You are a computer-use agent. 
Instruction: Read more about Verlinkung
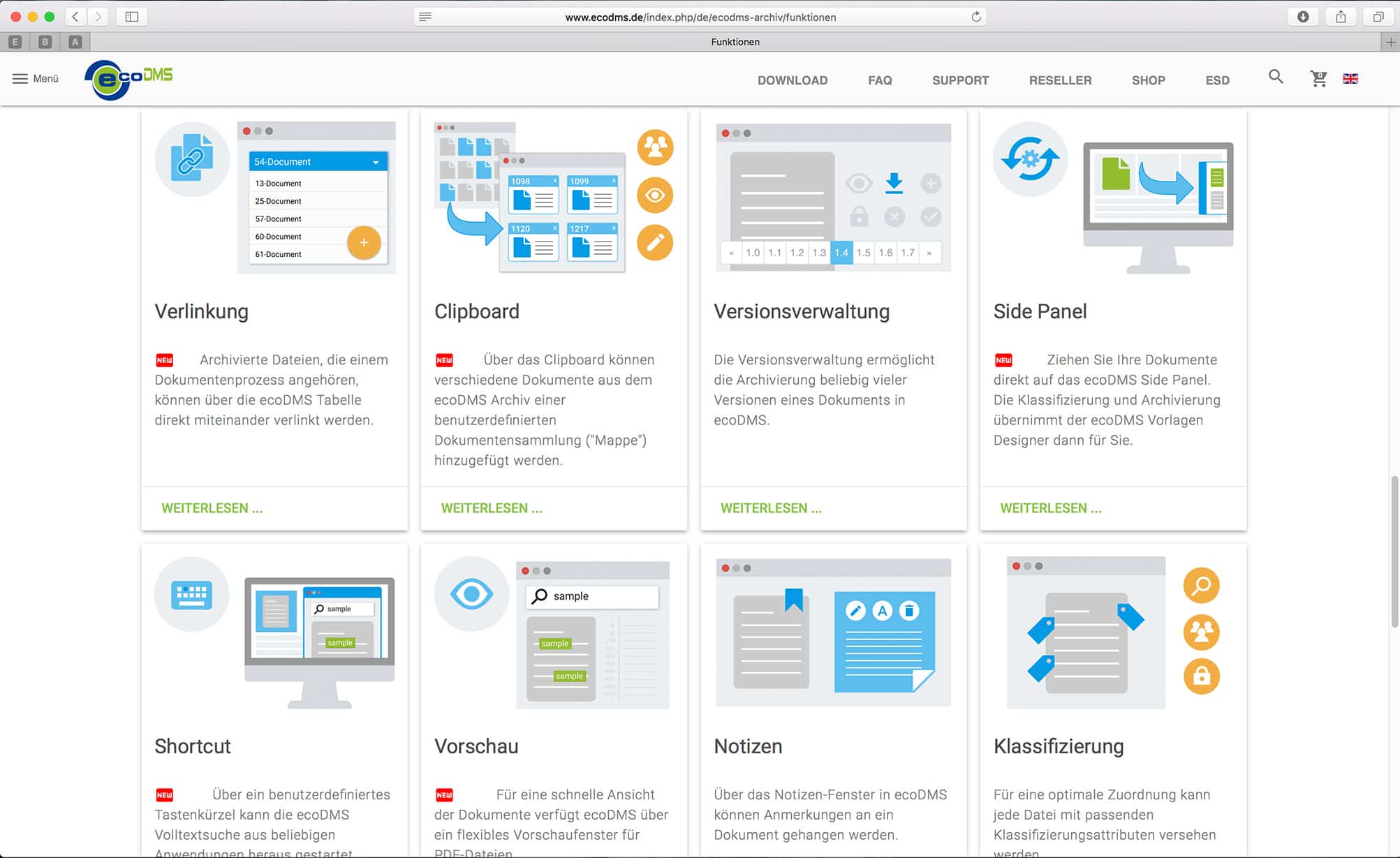[212, 508]
